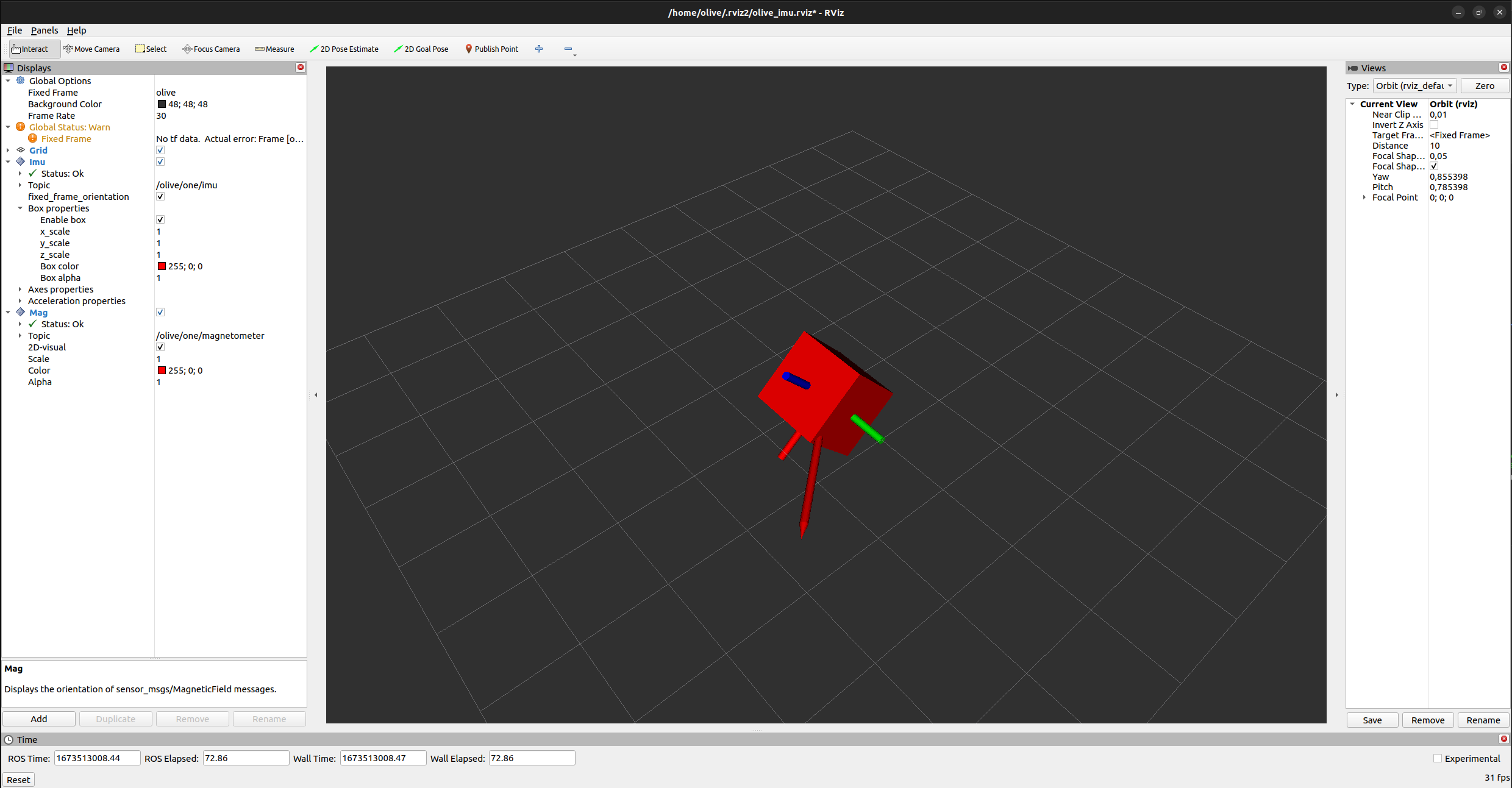1512x788 pixels.
Task: Activate the Focus Camera tool
Action: coord(211,49)
